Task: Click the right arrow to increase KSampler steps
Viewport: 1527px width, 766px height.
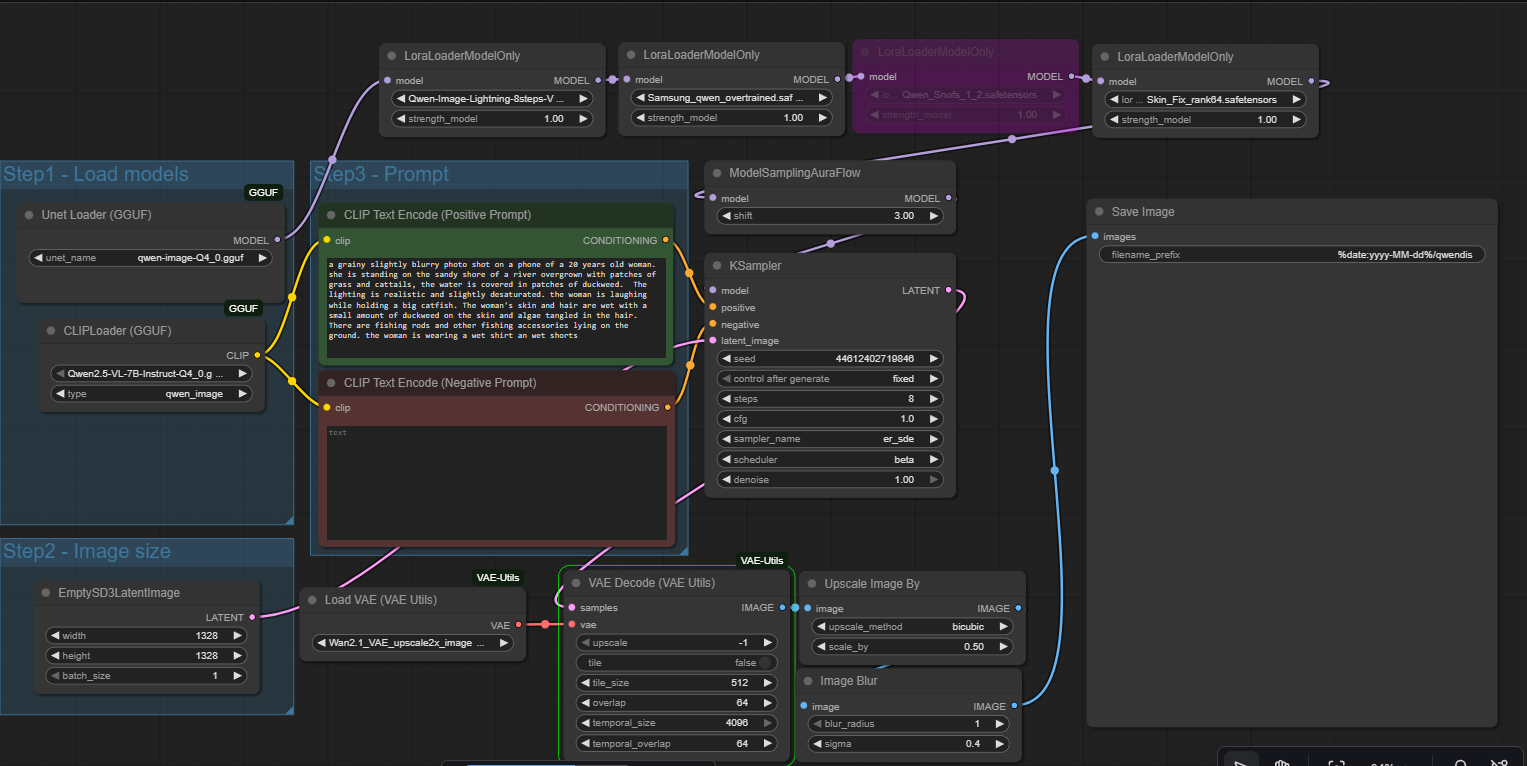Action: (x=934, y=399)
